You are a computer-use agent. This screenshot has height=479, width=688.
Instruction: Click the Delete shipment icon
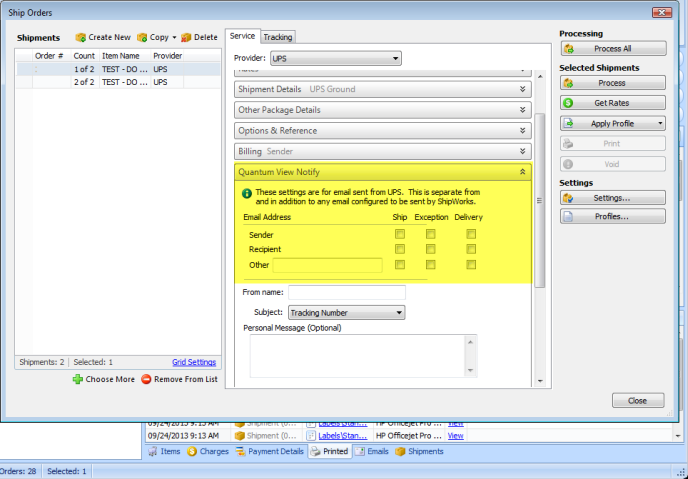[186, 37]
